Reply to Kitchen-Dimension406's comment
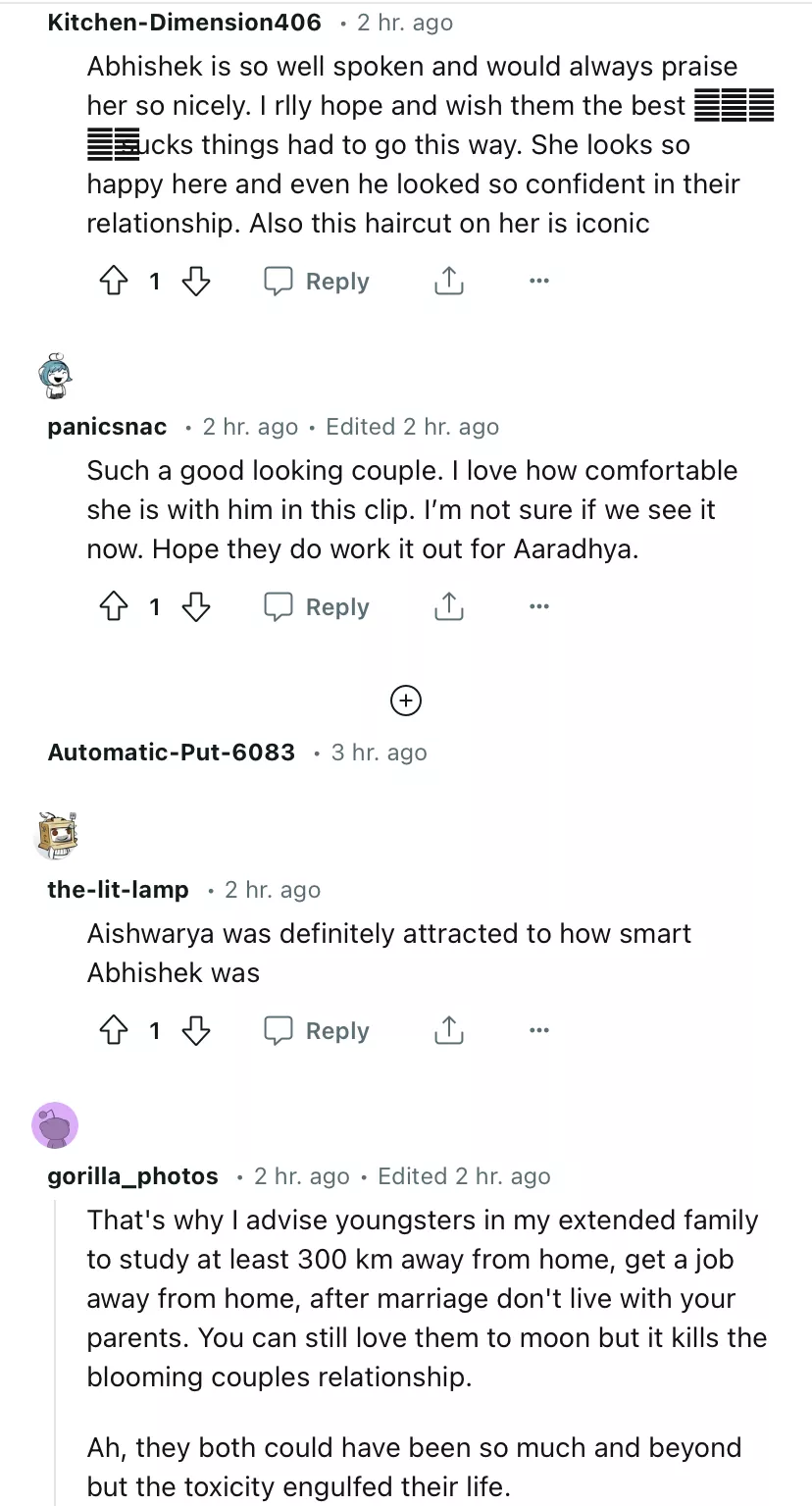 click(x=318, y=282)
